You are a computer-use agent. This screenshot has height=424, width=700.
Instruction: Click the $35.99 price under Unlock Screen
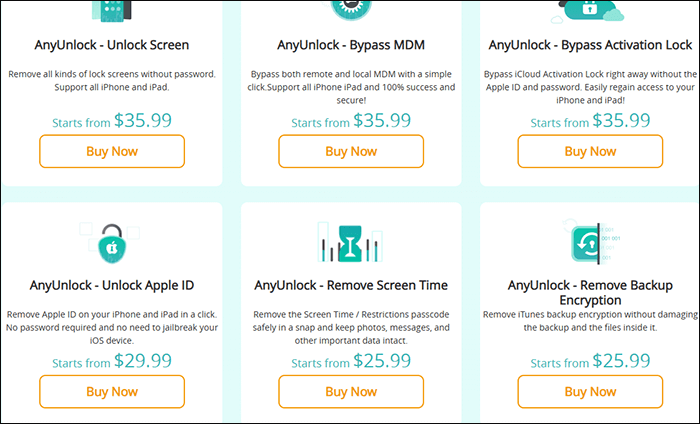pos(143,121)
